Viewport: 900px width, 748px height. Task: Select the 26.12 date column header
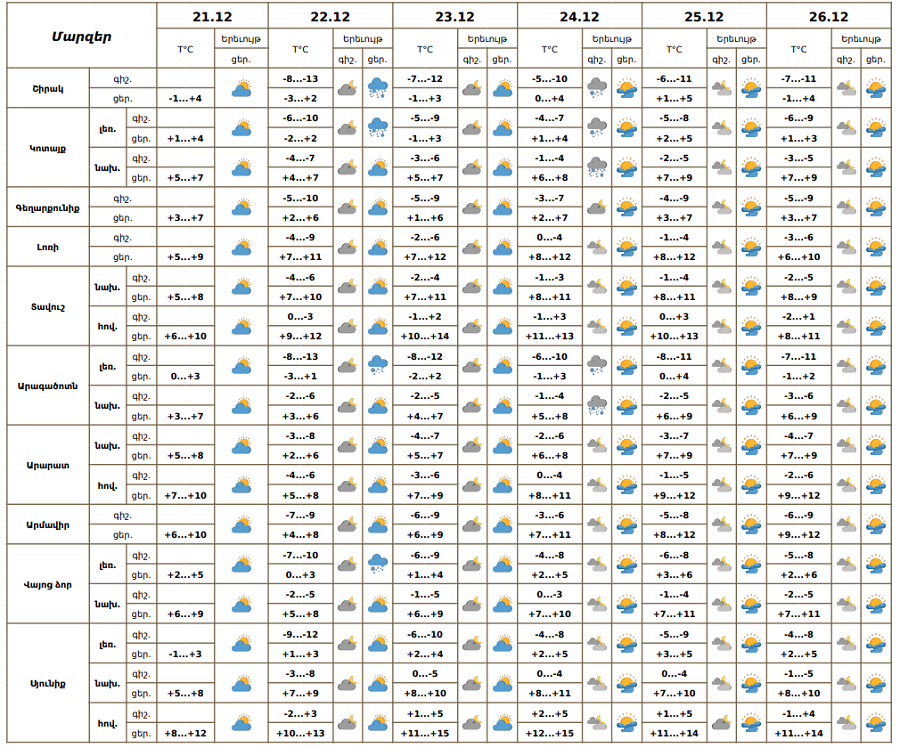pyautogui.click(x=828, y=17)
